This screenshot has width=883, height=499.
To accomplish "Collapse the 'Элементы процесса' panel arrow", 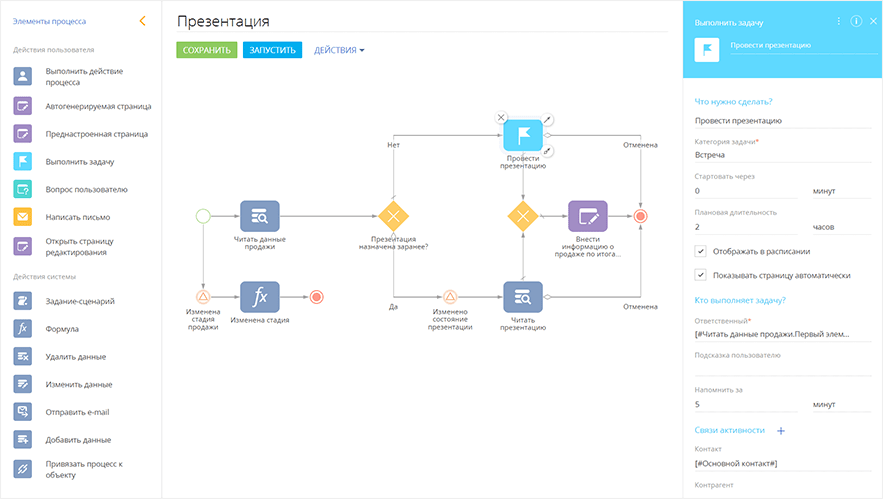I will (x=142, y=21).
